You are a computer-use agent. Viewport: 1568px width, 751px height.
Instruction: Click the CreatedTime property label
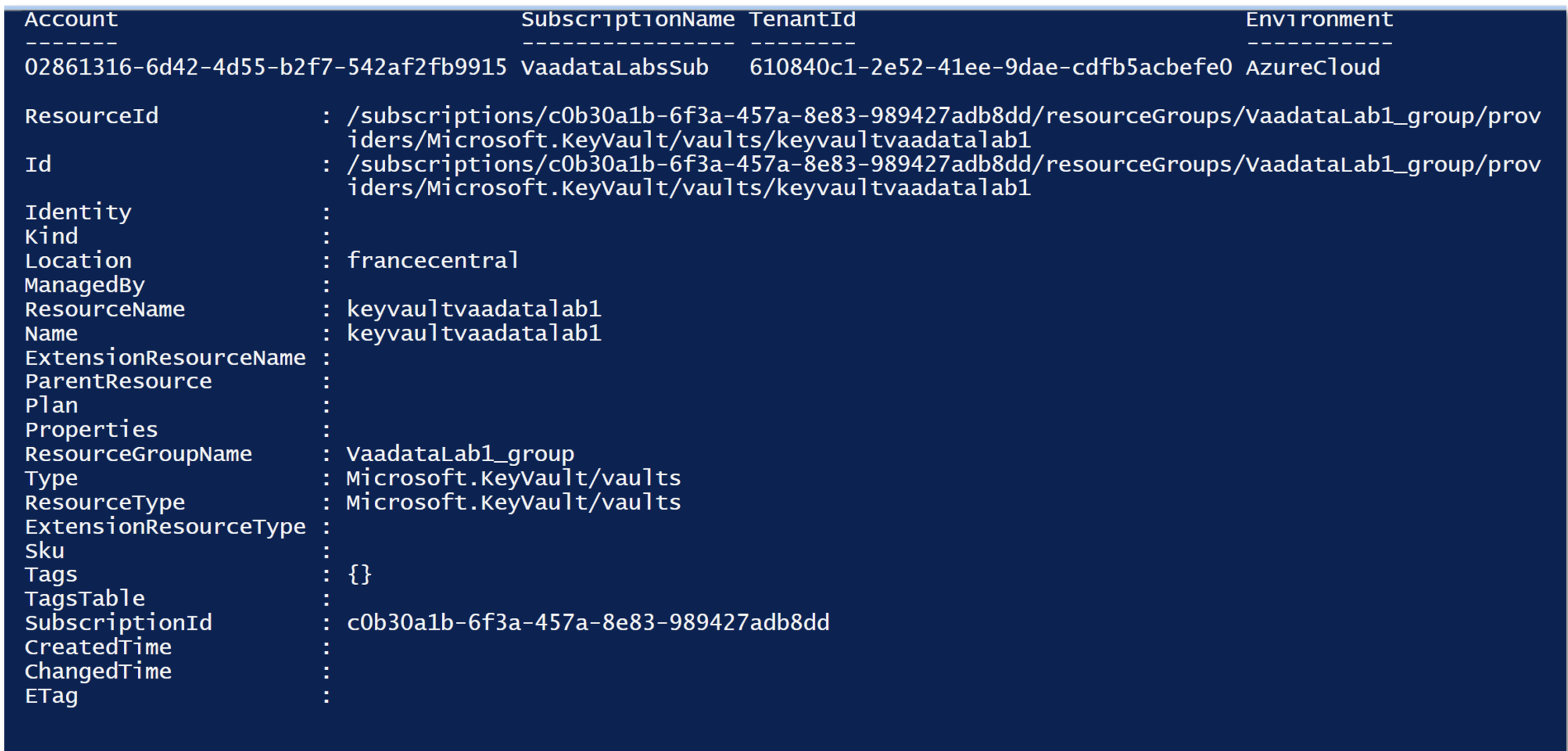[98, 647]
